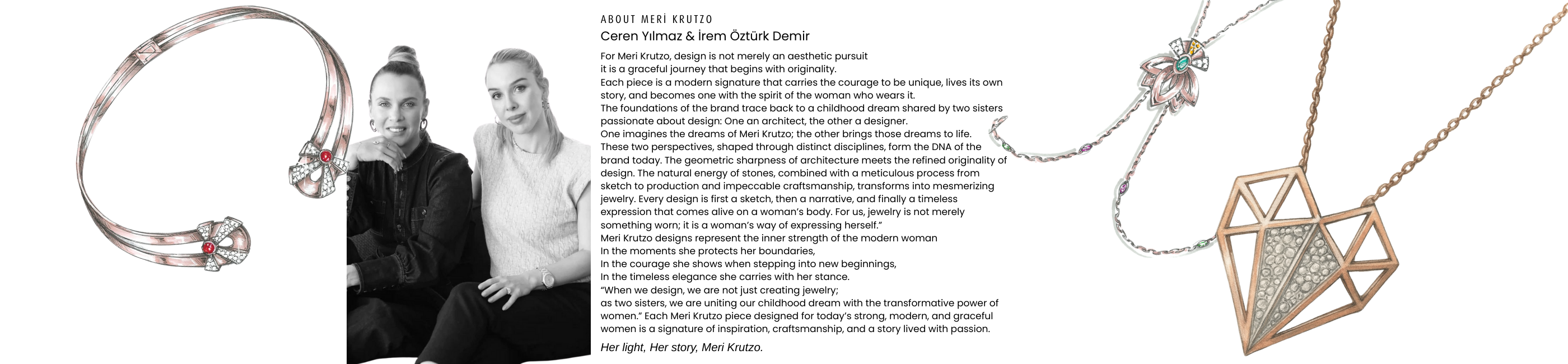Click the line starting "Meri Krutzo designs represent"
This screenshot has width=1568, height=364.
point(768,238)
